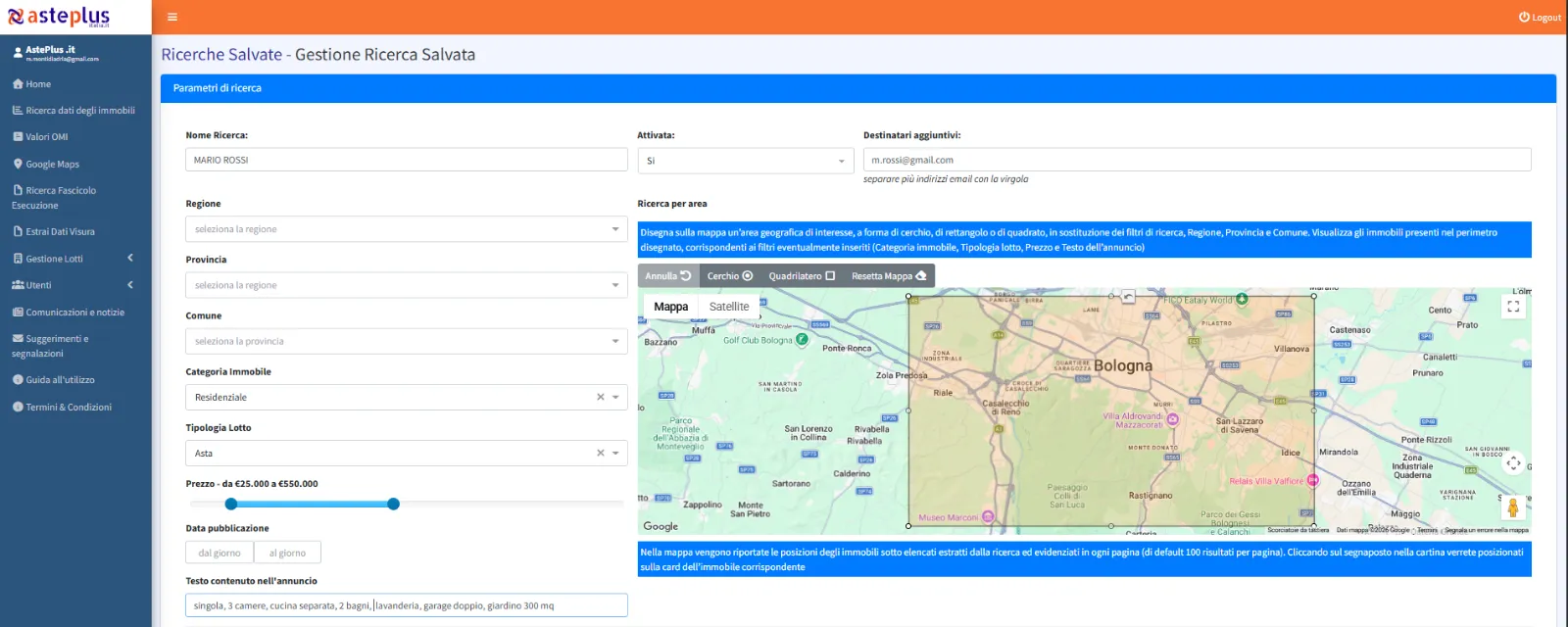
Task: Click the Testo contenuto nell'annuncio field
Action: (x=407, y=605)
